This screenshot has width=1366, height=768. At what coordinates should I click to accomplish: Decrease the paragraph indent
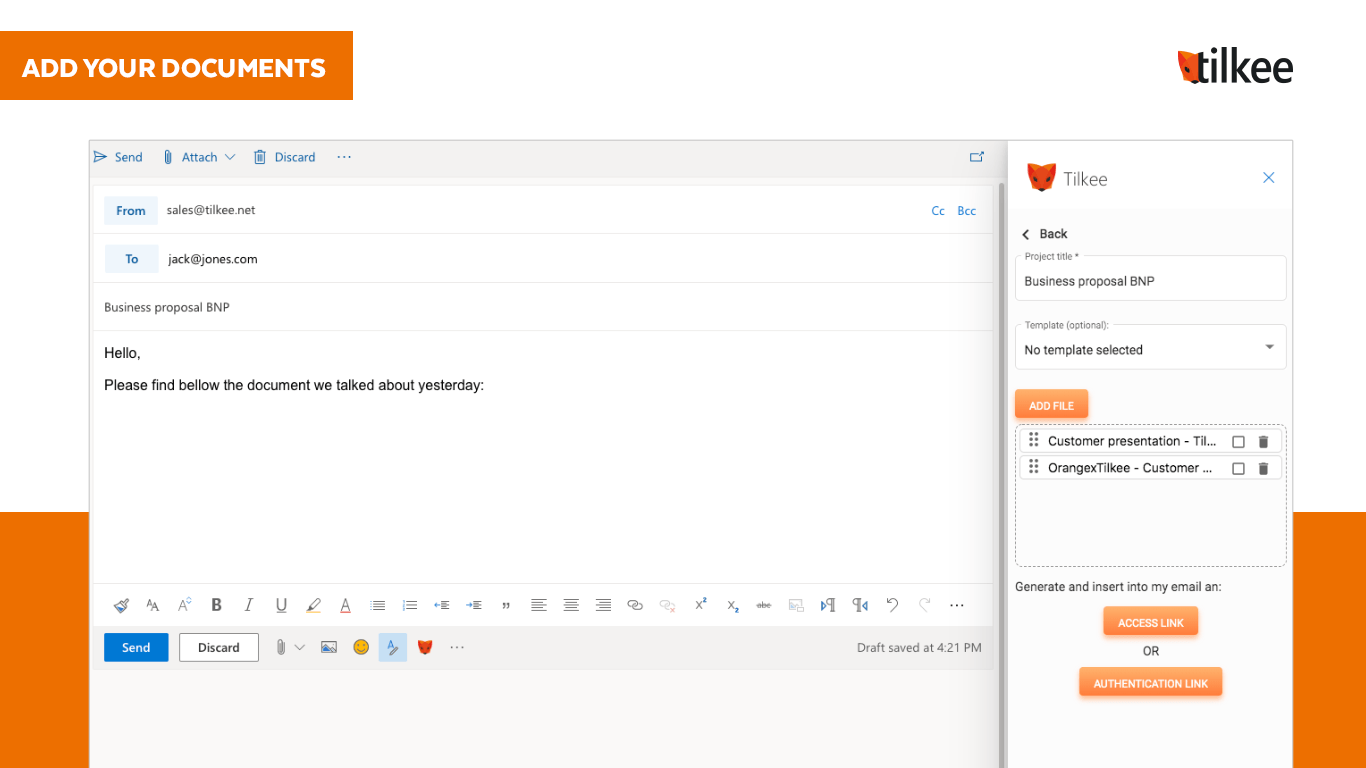[441, 605]
